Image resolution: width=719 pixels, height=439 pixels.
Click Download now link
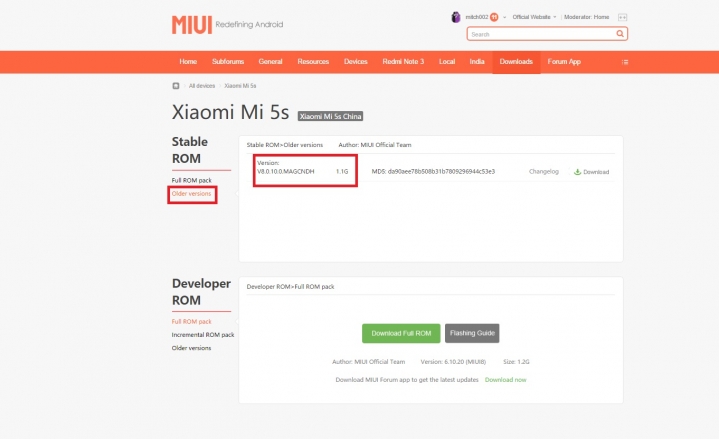click(x=505, y=380)
